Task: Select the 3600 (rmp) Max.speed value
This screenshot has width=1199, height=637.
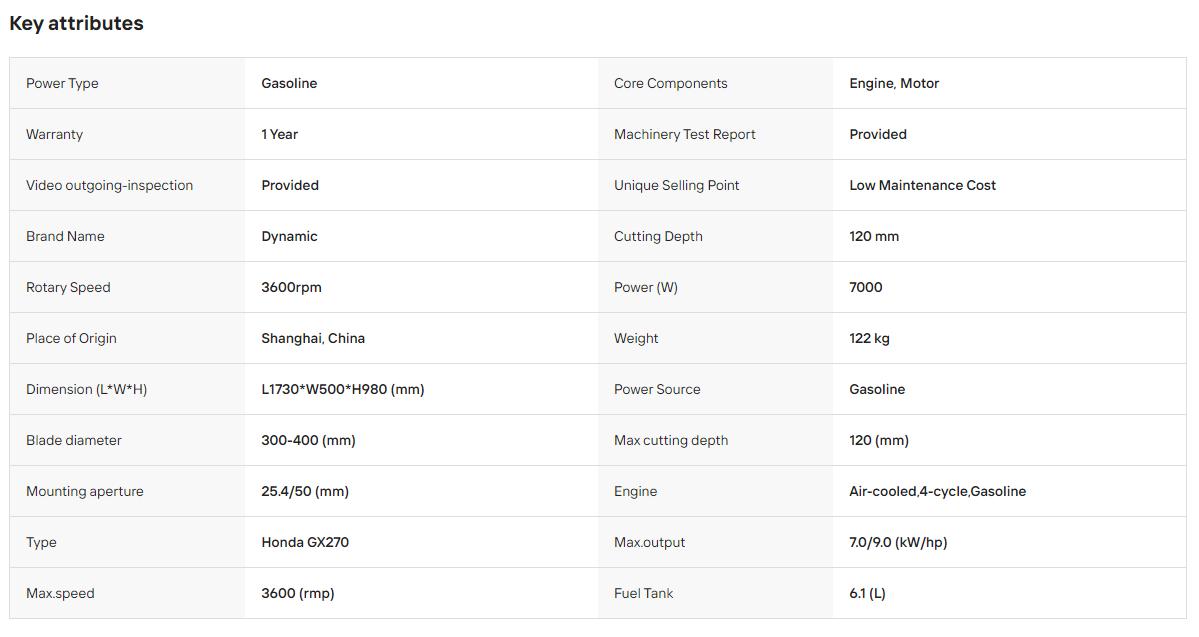Action: pyautogui.click(x=297, y=593)
